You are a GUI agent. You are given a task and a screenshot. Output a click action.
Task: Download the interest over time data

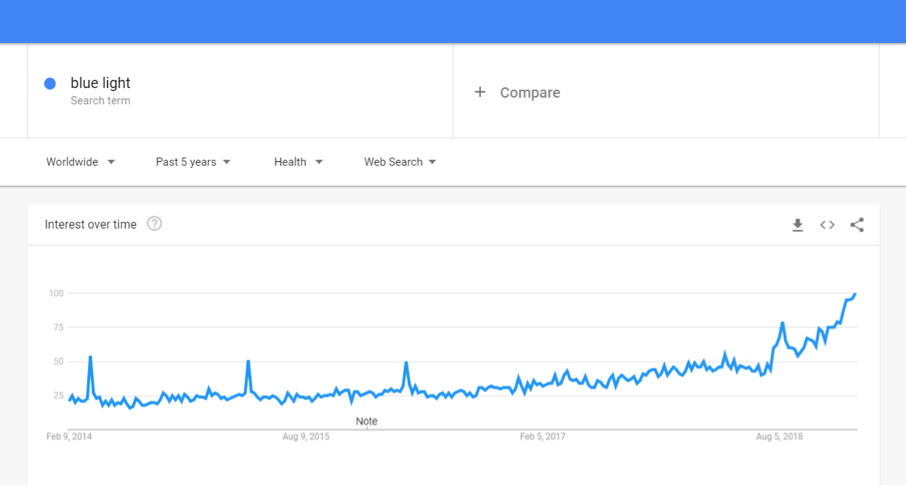[x=797, y=225]
